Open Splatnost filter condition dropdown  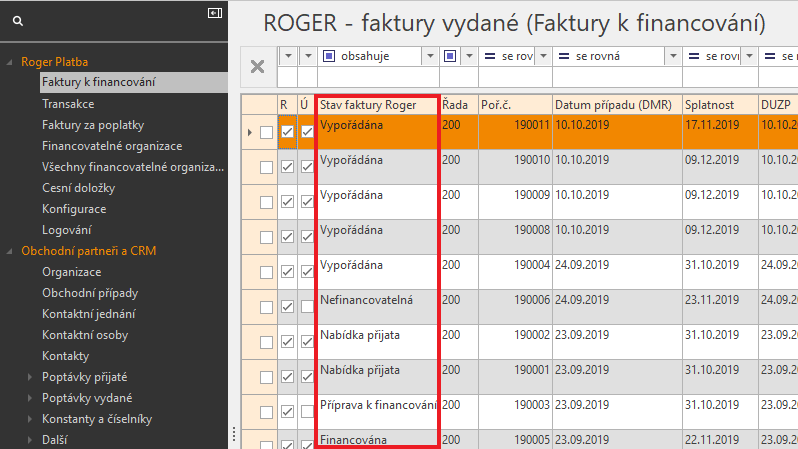pos(749,56)
